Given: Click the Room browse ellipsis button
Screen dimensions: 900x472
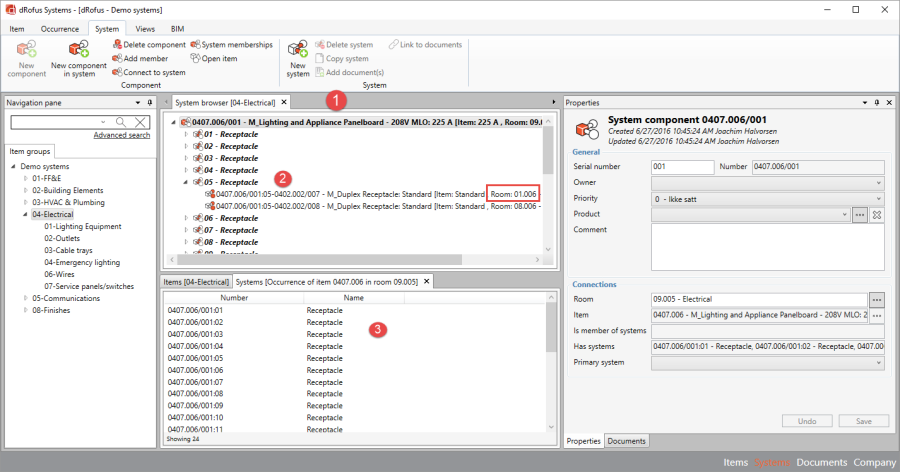Looking at the screenshot, I should pos(877,299).
